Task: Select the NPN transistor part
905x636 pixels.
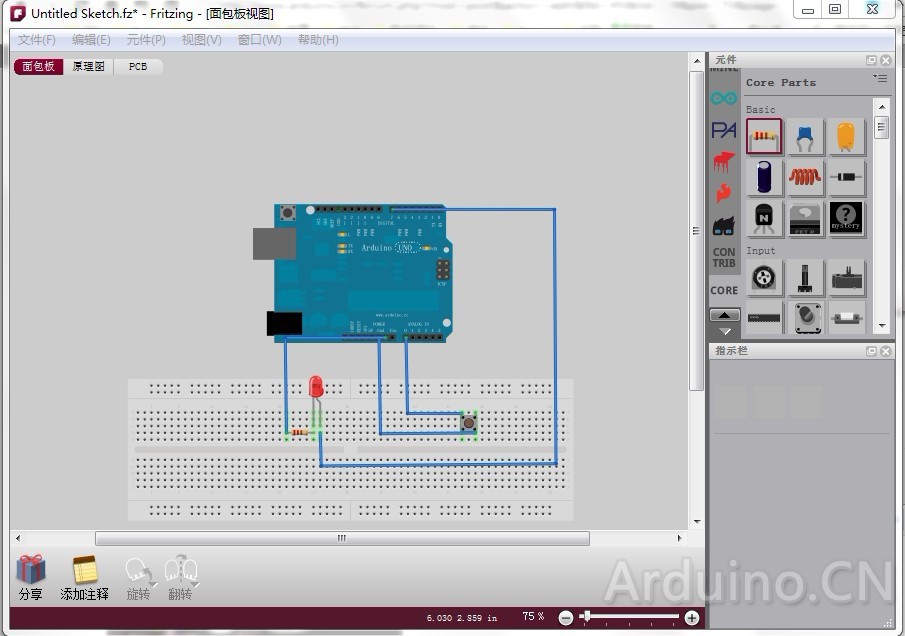Action: tap(764, 218)
